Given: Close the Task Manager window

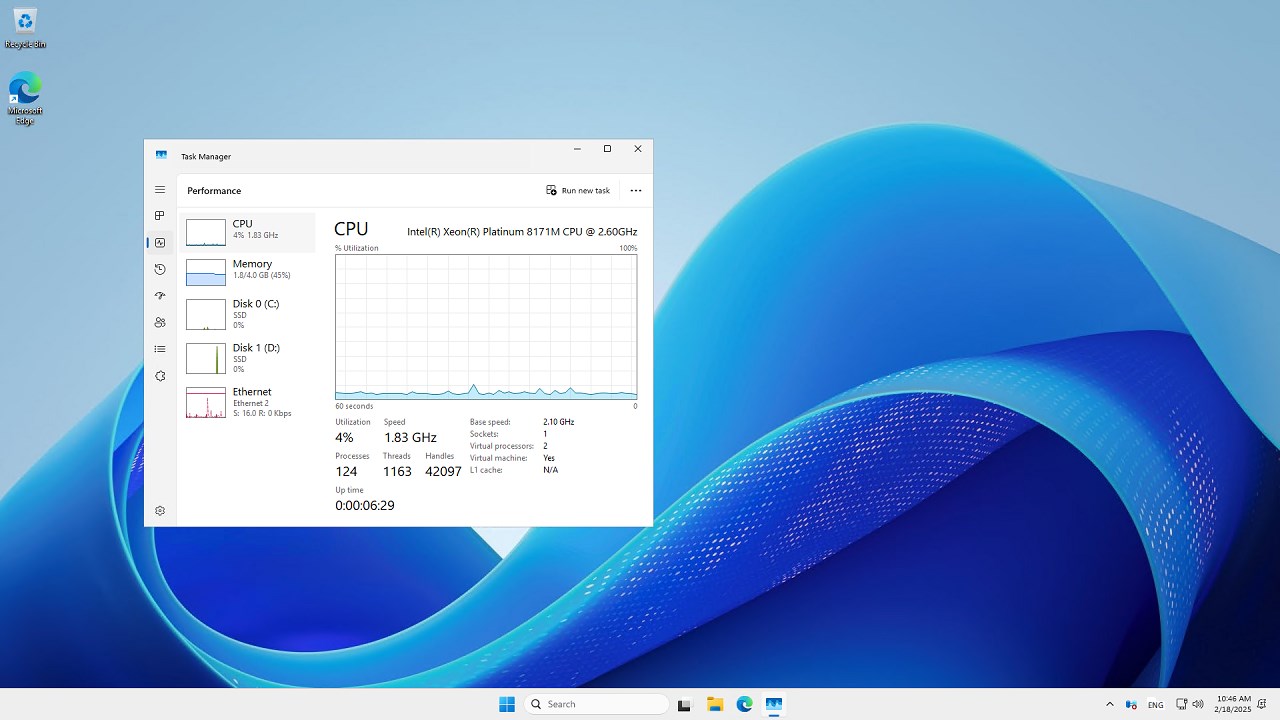Looking at the screenshot, I should pos(638,149).
